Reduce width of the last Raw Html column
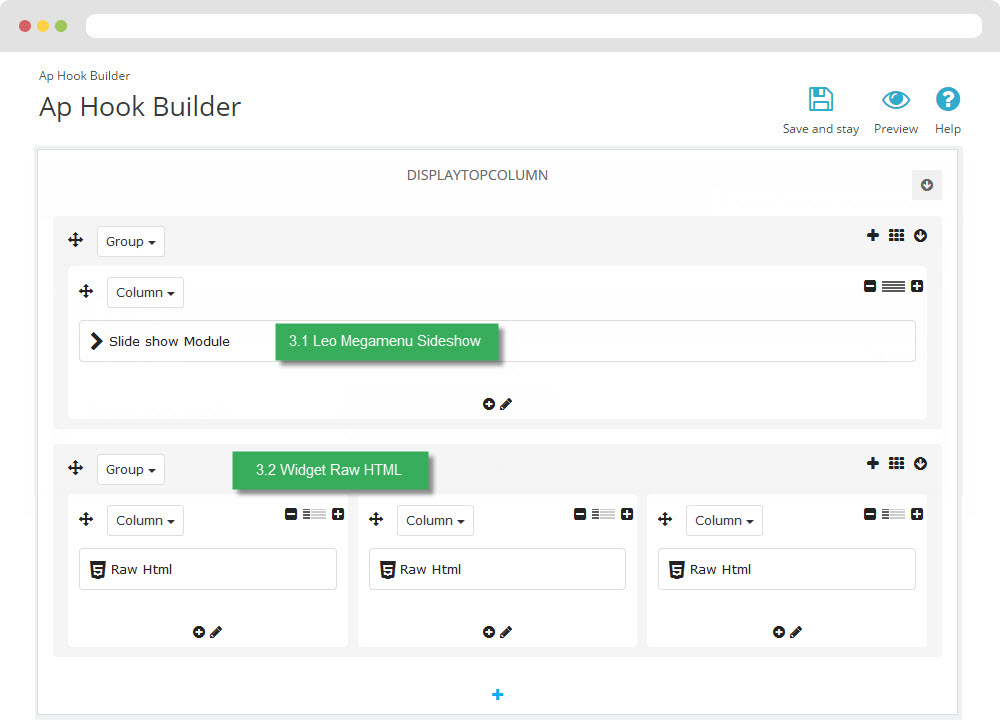Viewport: 1000px width, 720px height. [x=870, y=514]
